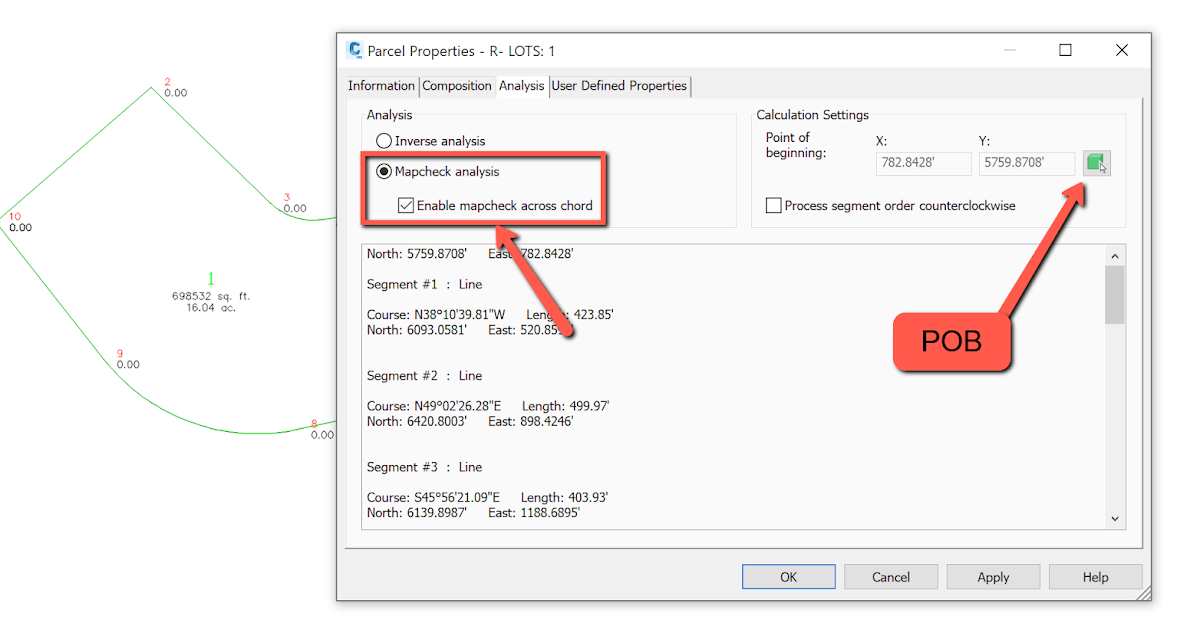
Task: Click the Apply button
Action: pos(993,576)
